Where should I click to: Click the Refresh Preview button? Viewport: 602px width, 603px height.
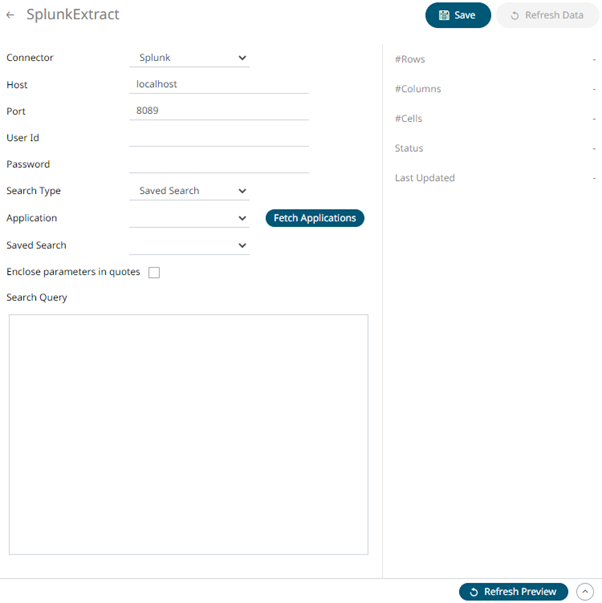pos(513,592)
